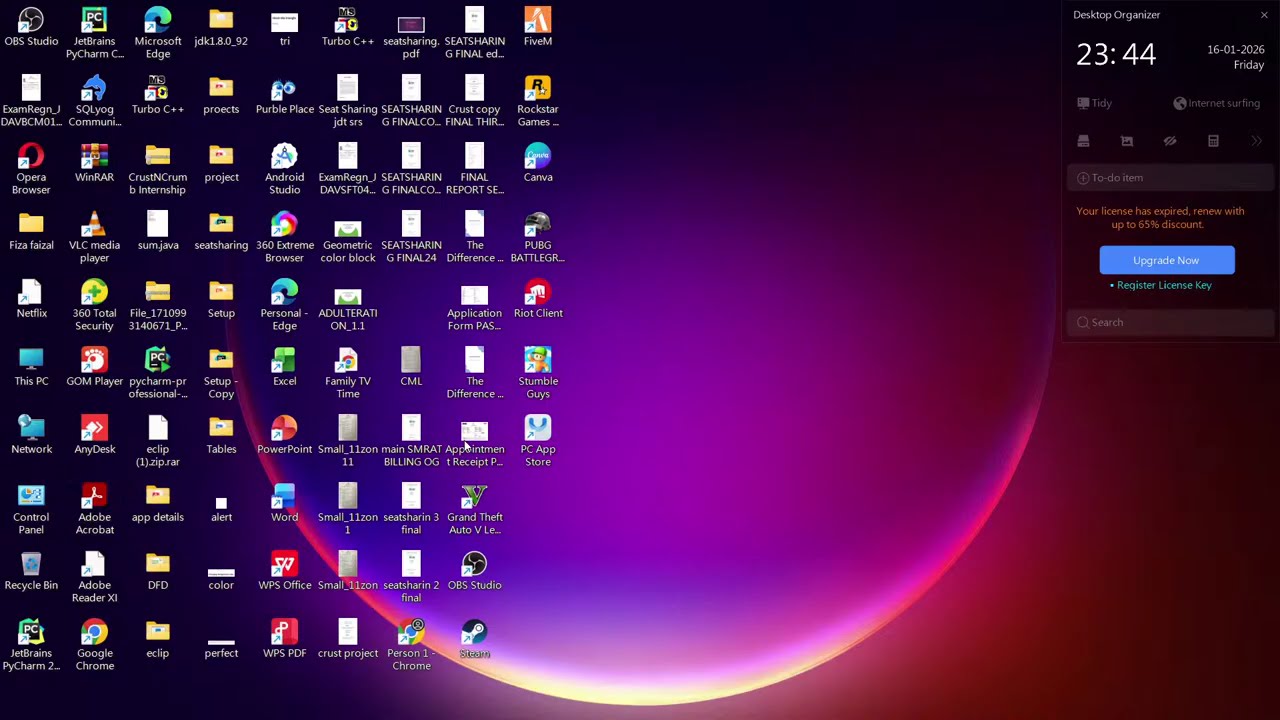Open the Control Panel shortcut
This screenshot has height=720, width=1280.
click(x=31, y=509)
